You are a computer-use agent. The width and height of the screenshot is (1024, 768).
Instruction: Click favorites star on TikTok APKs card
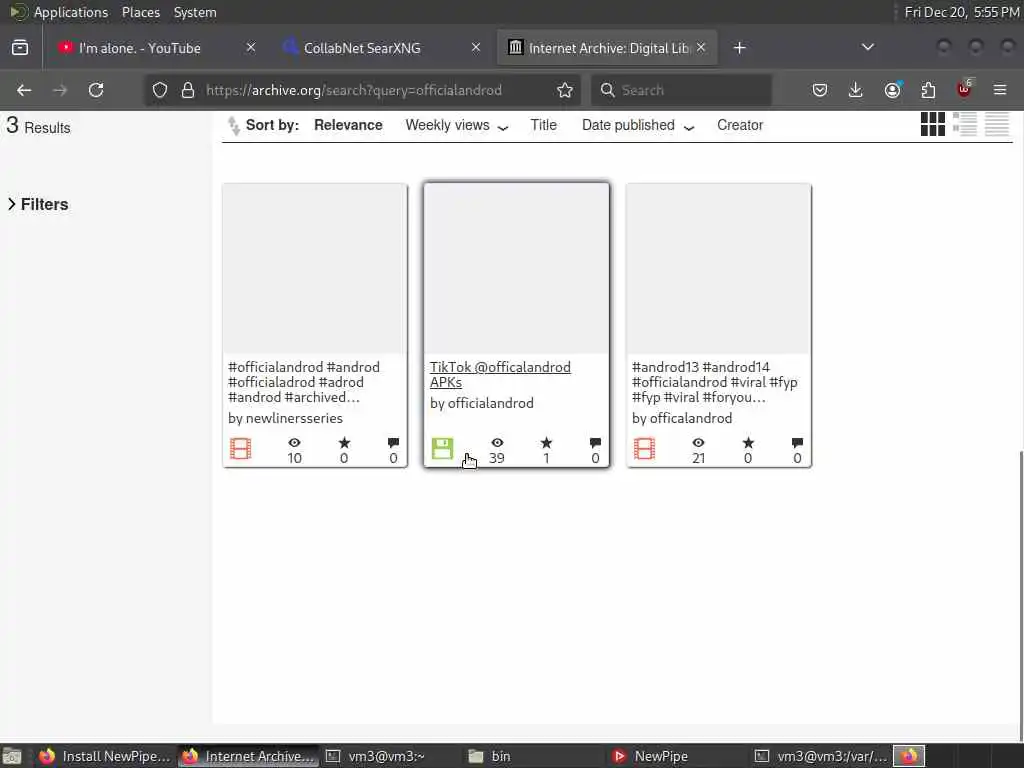[x=546, y=443]
